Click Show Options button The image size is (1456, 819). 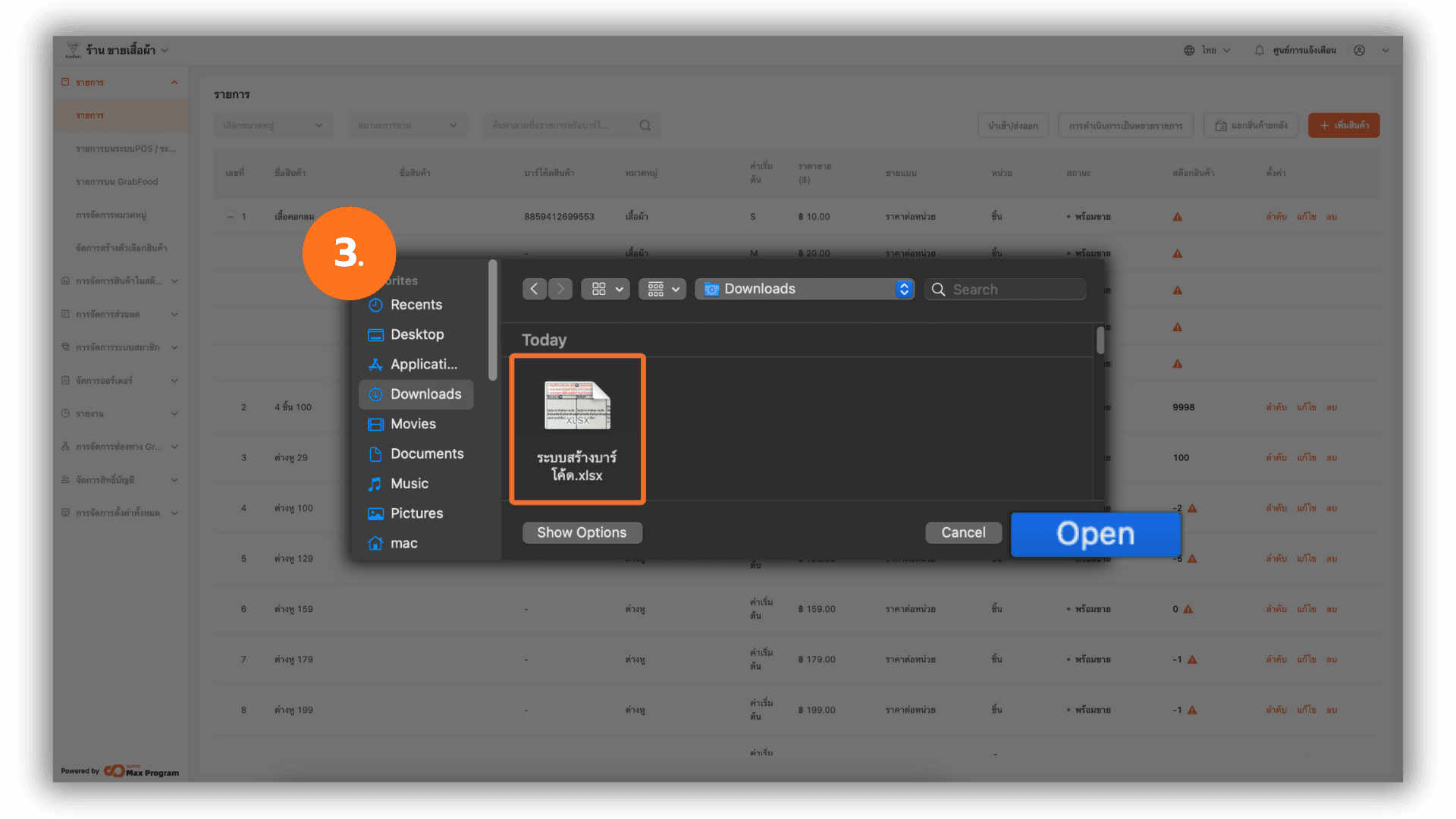point(582,532)
